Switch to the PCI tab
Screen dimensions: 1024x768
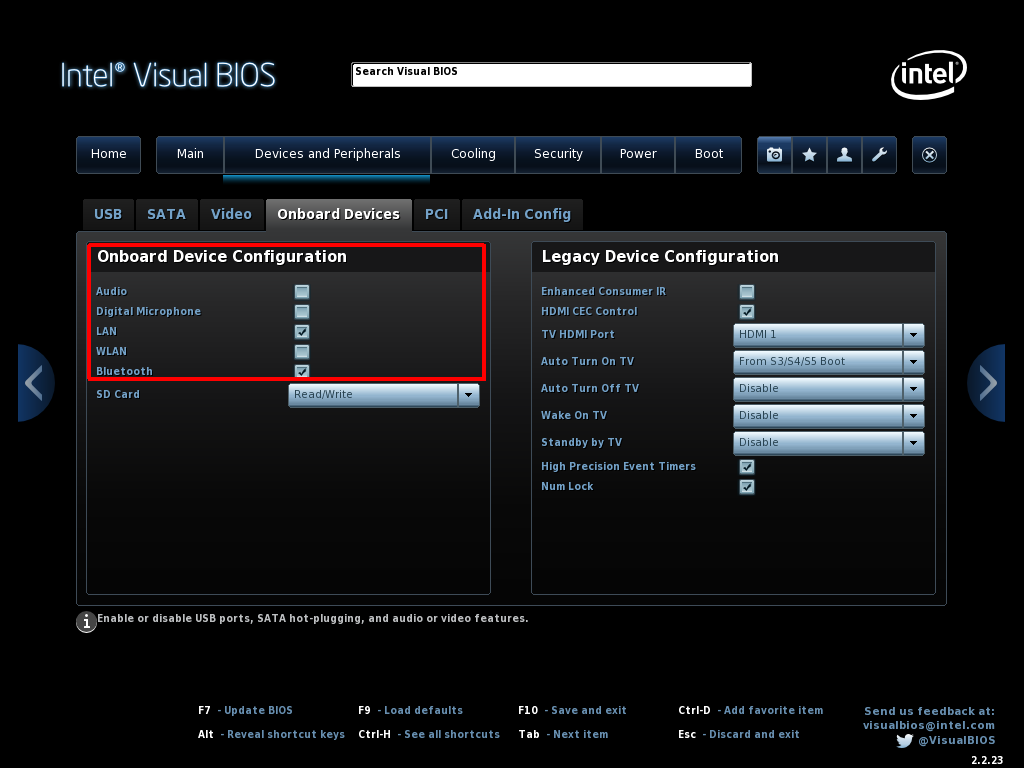[x=436, y=215]
